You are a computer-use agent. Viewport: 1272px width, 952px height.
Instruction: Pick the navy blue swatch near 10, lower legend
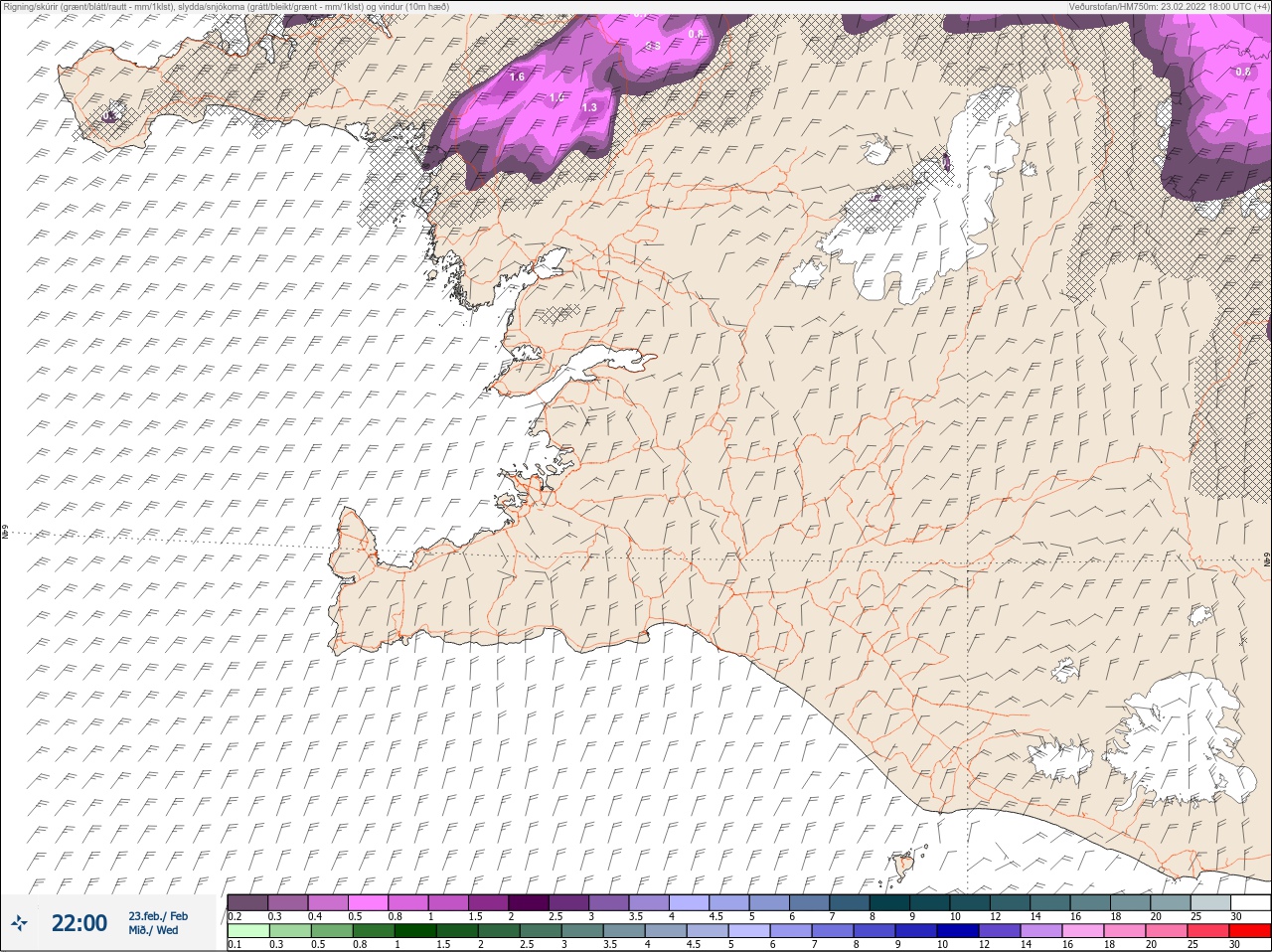click(x=956, y=931)
